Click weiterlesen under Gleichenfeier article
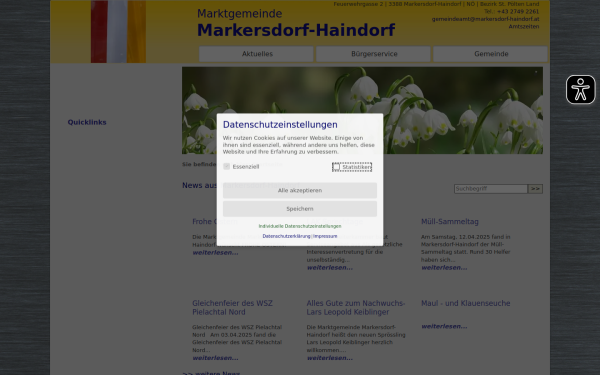This screenshot has height=375, width=600. [x=215, y=358]
